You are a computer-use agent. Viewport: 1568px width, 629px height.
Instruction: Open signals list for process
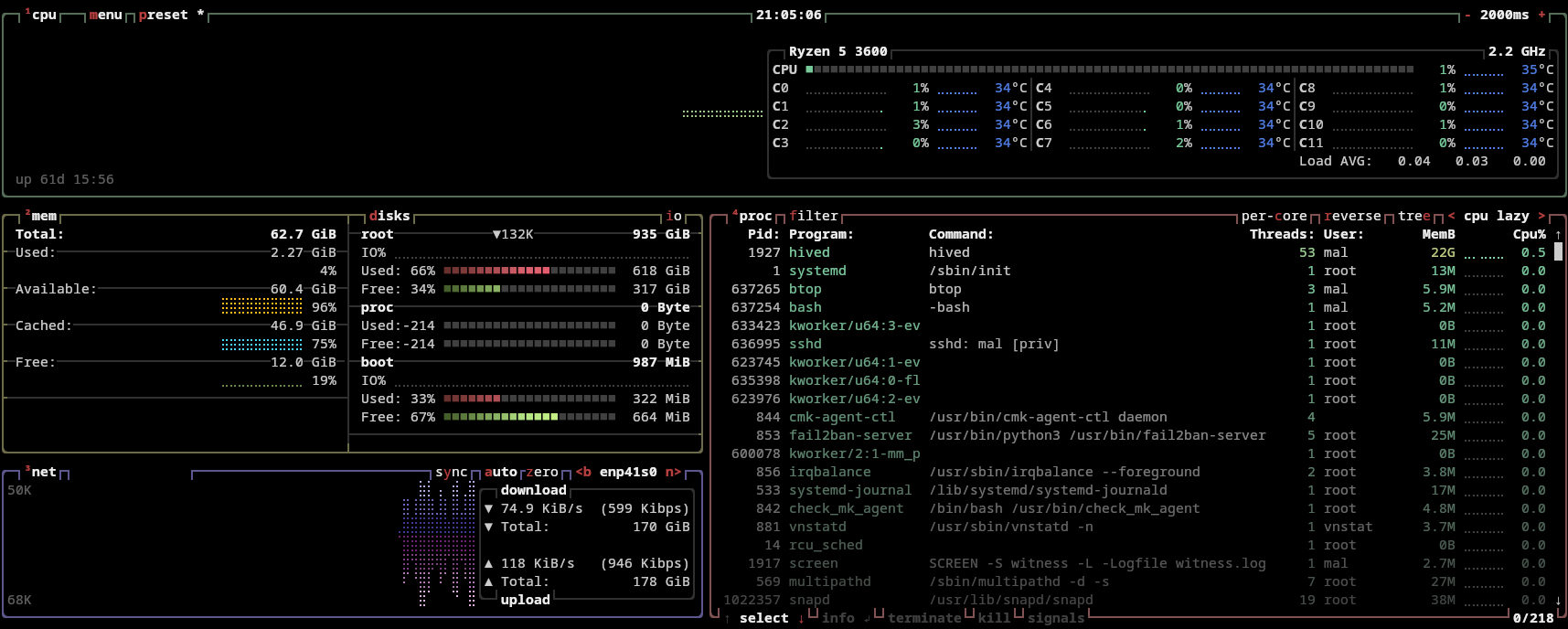[1055, 619]
